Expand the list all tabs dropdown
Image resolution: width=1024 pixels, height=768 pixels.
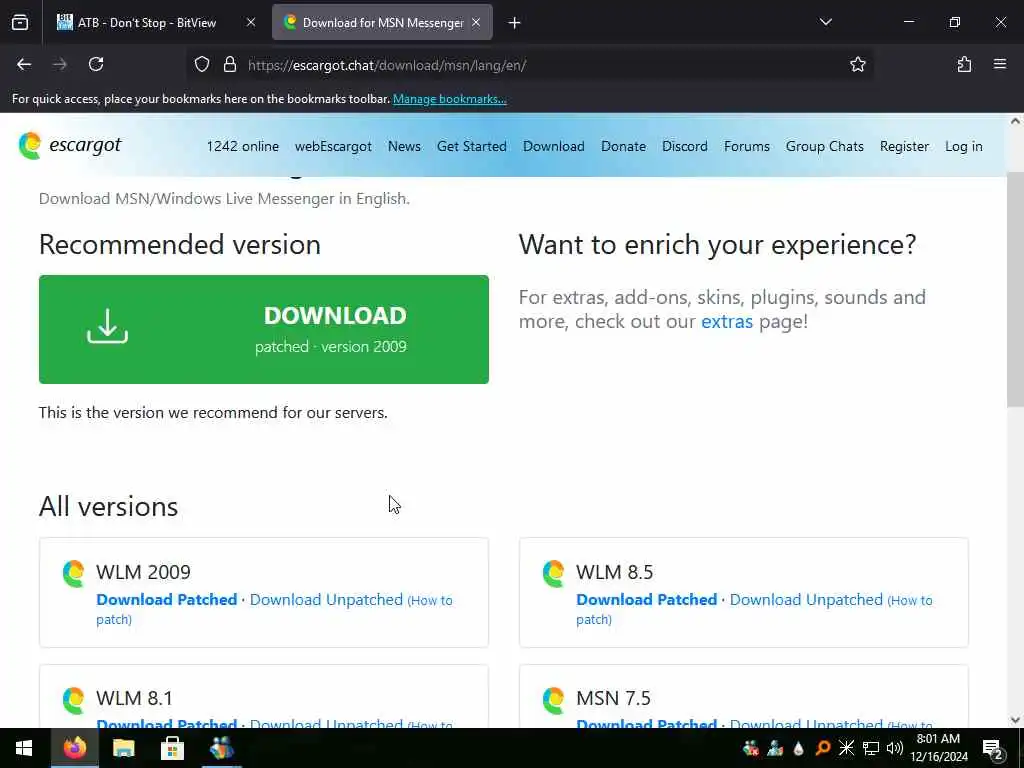[x=825, y=22]
